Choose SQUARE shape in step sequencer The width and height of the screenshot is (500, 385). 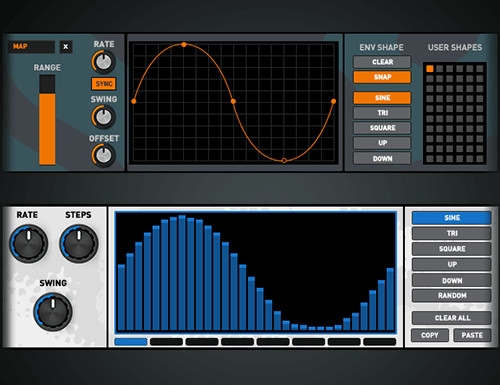(452, 249)
